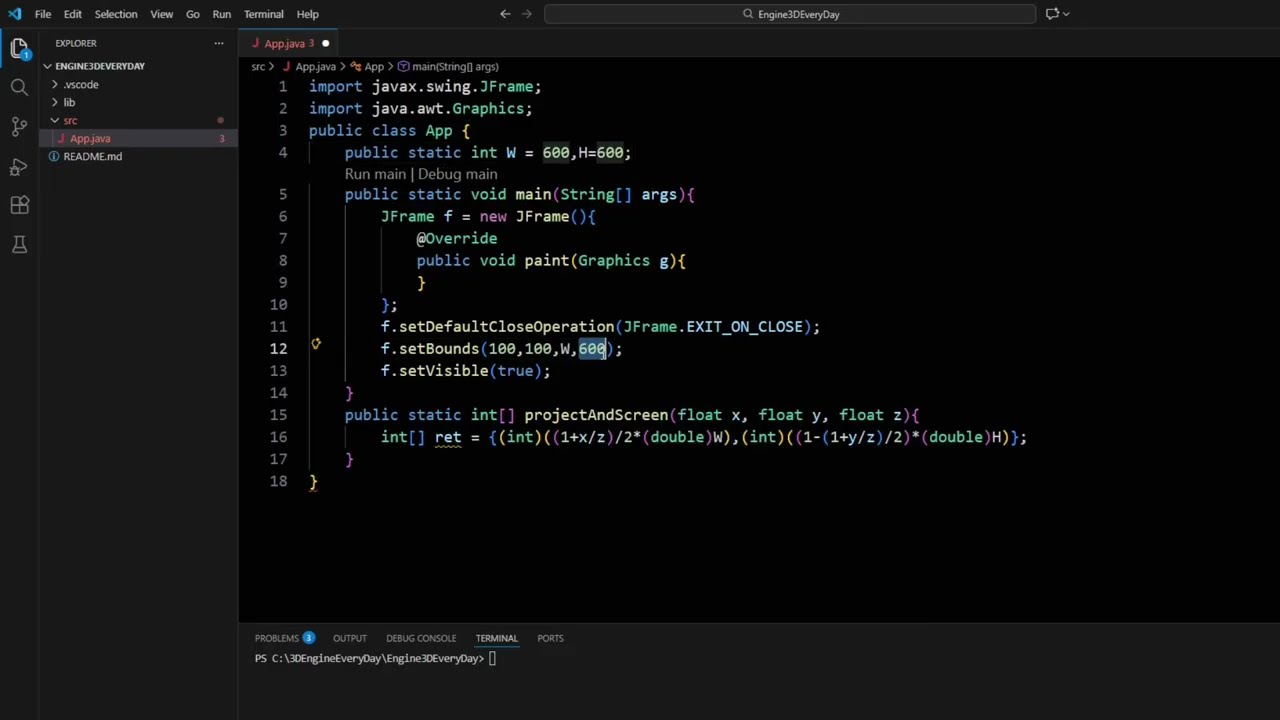Viewport: 1280px width, 720px height.
Task: Click the Engine3DEveryDay search command box
Action: point(790,14)
